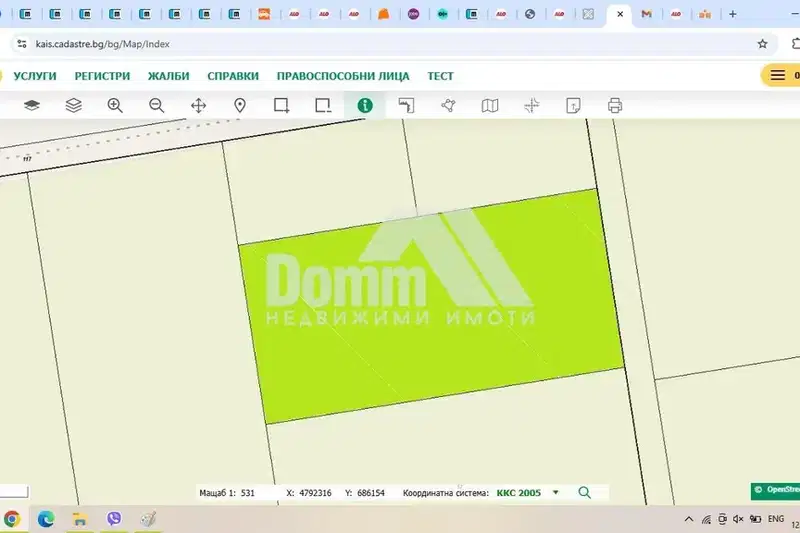Open Microsoft Edge from the taskbar
Image resolution: width=800 pixels, height=533 pixels.
click(x=46, y=519)
